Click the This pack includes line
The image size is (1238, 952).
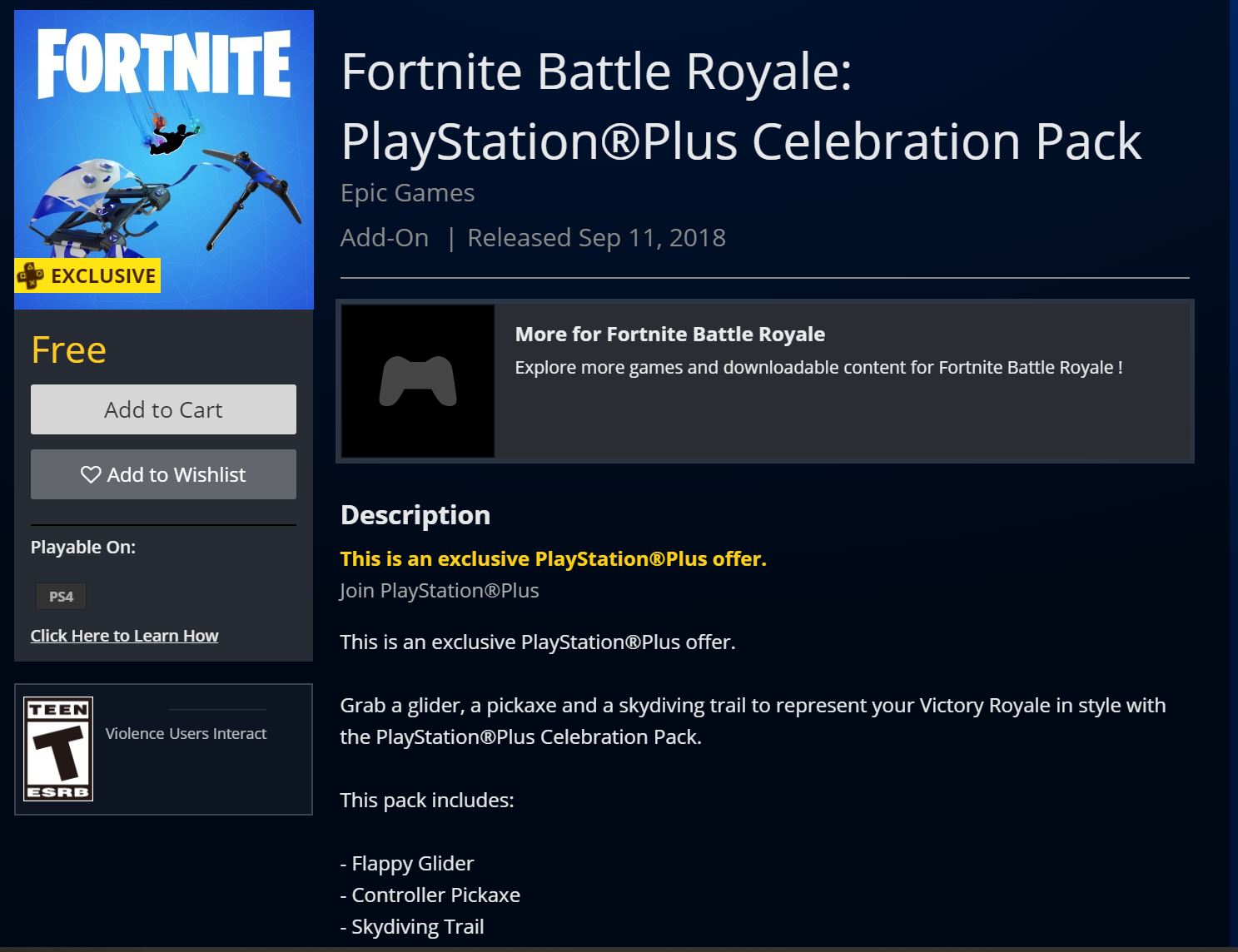(x=427, y=801)
